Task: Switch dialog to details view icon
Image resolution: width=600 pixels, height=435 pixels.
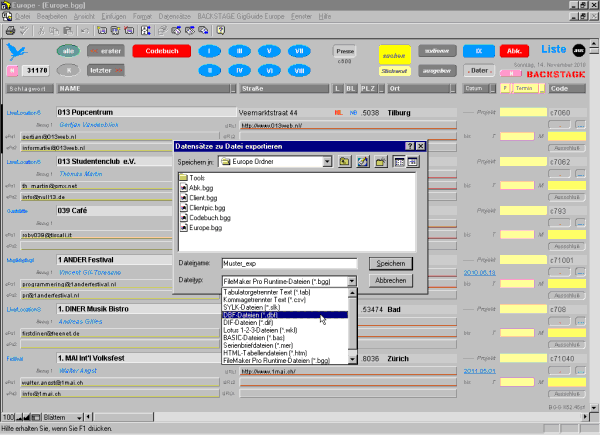Action: pos(412,161)
